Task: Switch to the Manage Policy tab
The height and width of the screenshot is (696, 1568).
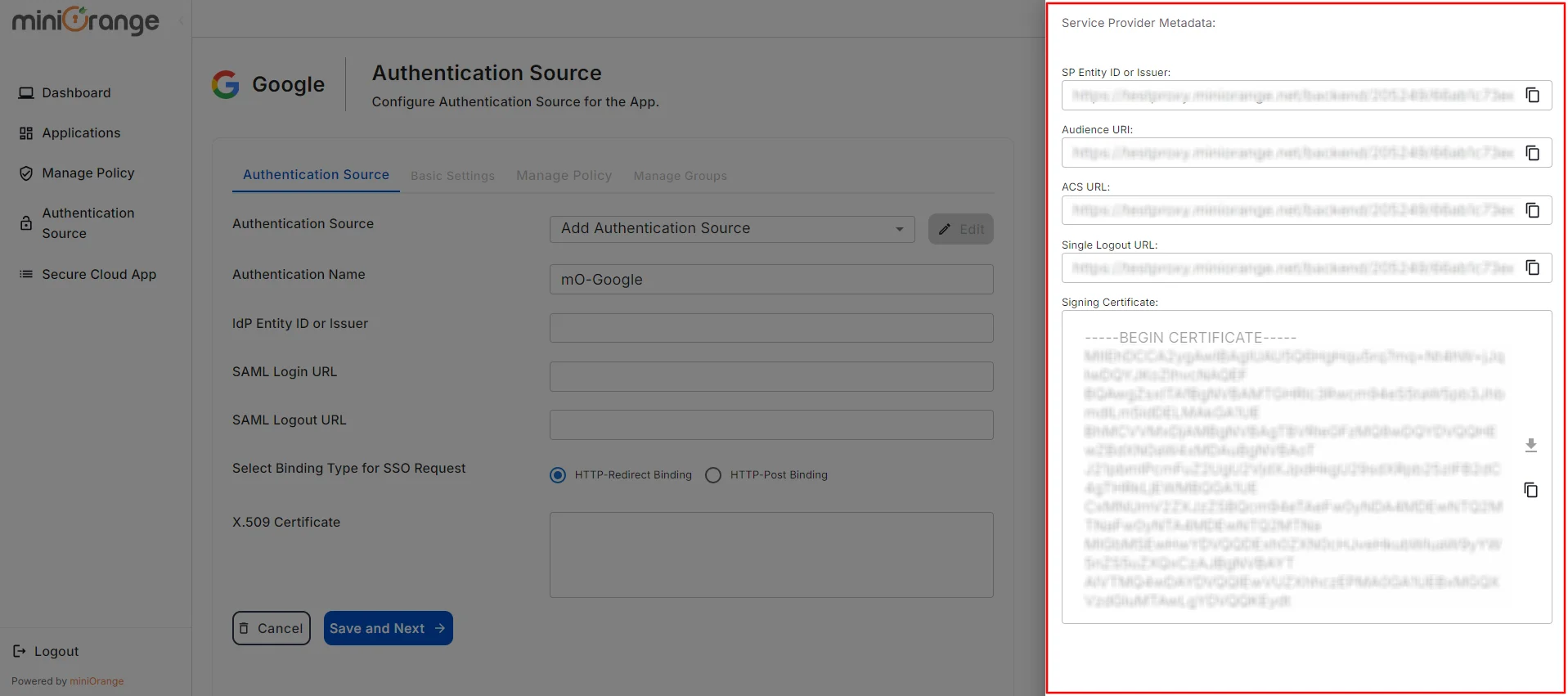Action: pos(564,176)
